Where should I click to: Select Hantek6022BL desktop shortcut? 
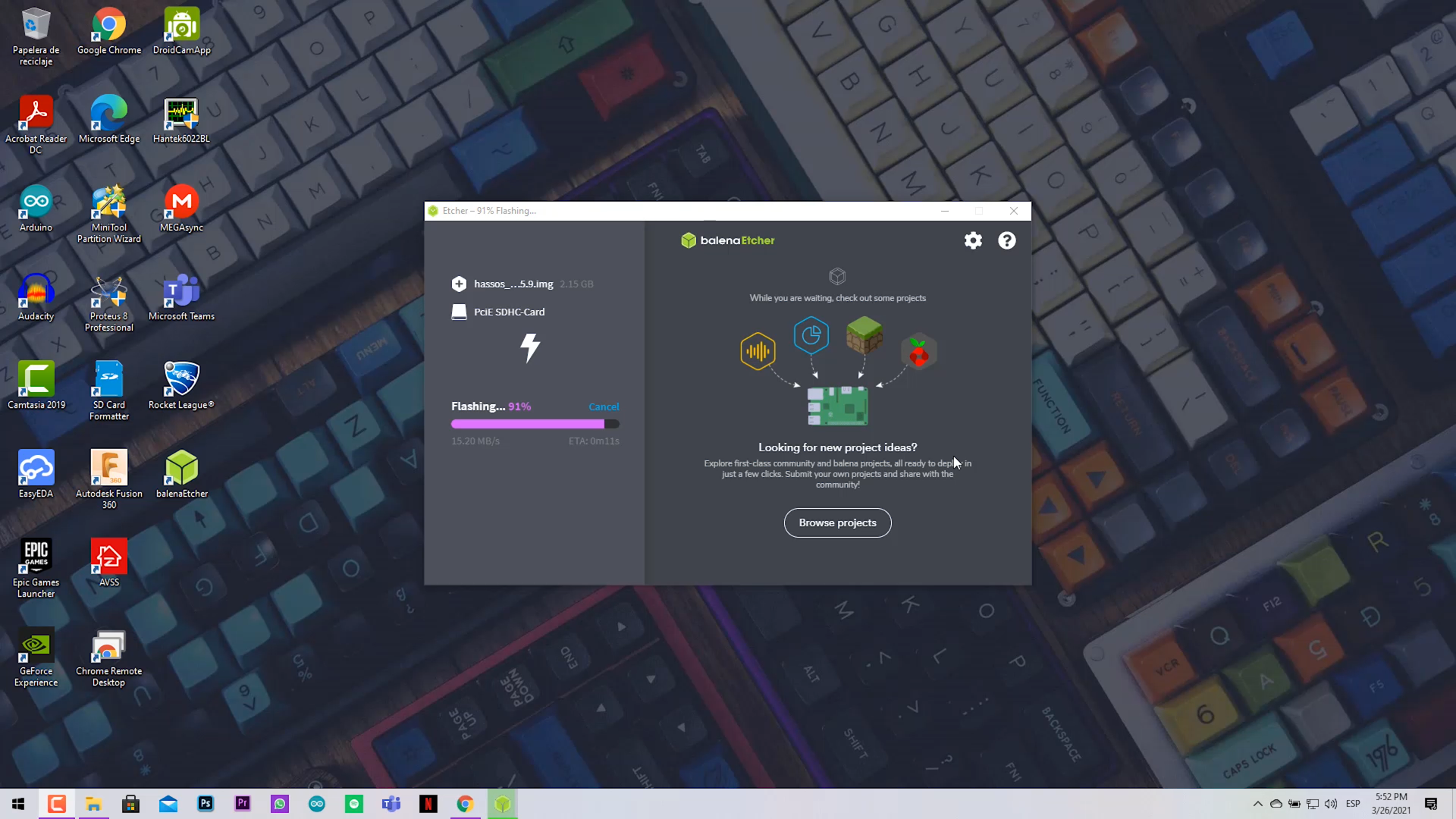pyautogui.click(x=181, y=120)
